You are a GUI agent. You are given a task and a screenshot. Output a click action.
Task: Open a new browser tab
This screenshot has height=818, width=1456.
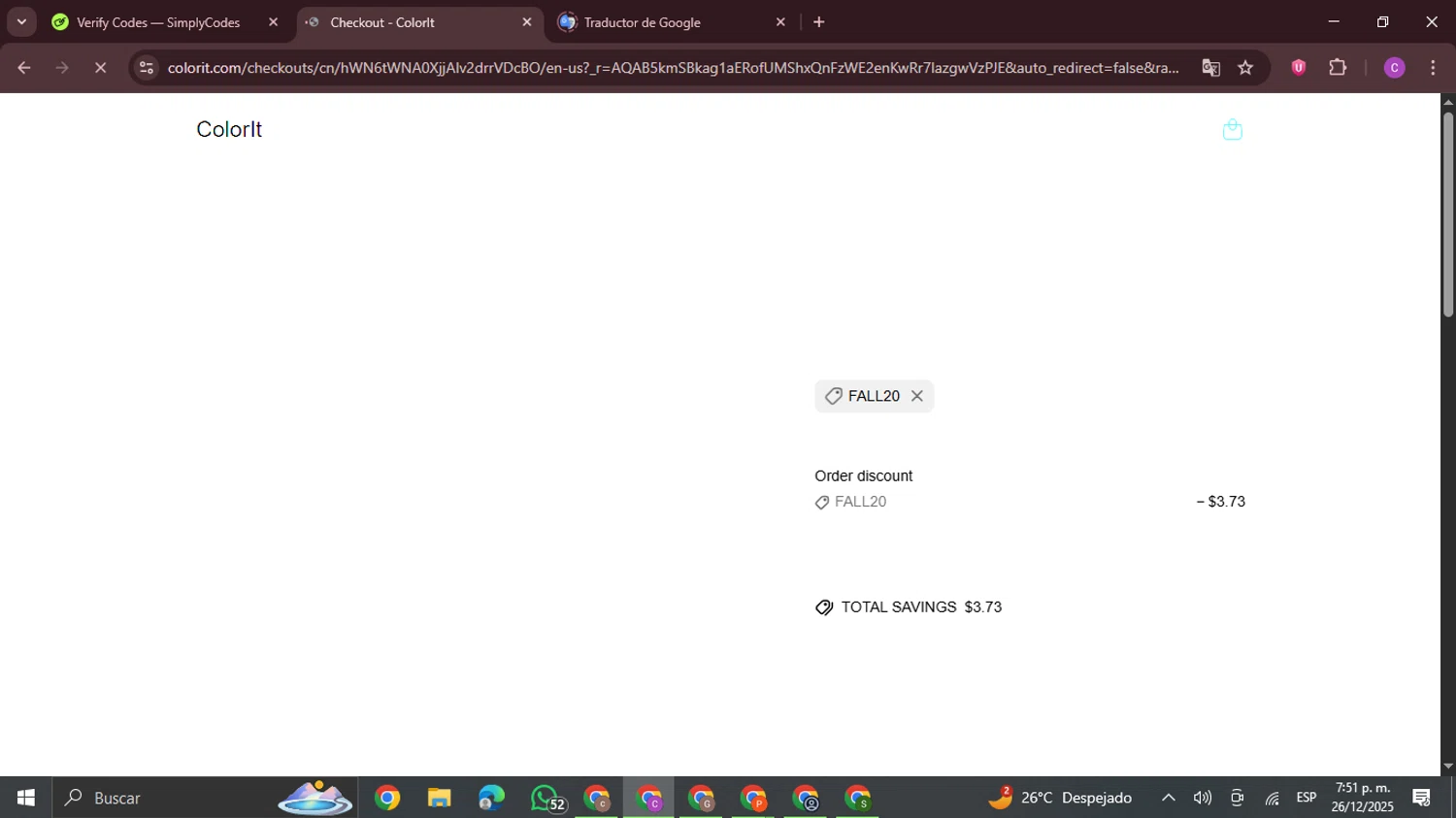click(x=819, y=22)
